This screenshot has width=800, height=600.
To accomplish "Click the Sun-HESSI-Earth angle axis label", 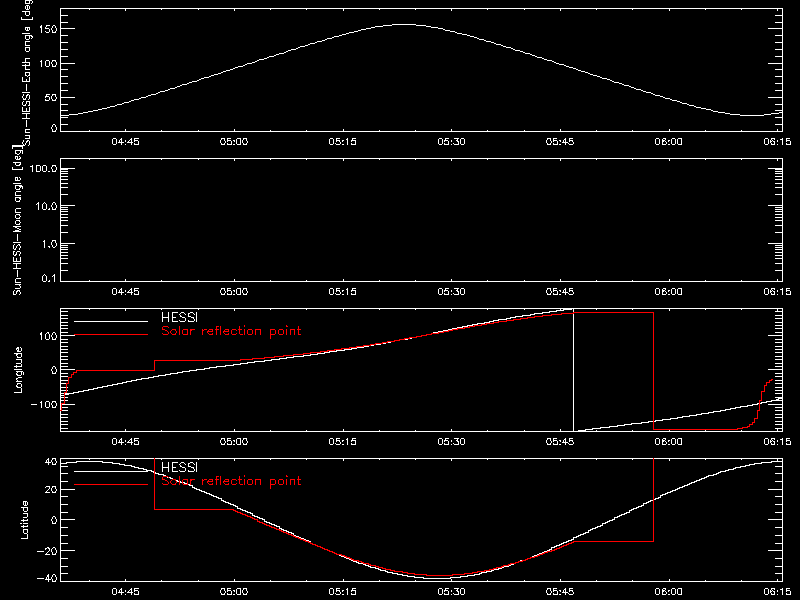I will pyautogui.click(x=27, y=71).
